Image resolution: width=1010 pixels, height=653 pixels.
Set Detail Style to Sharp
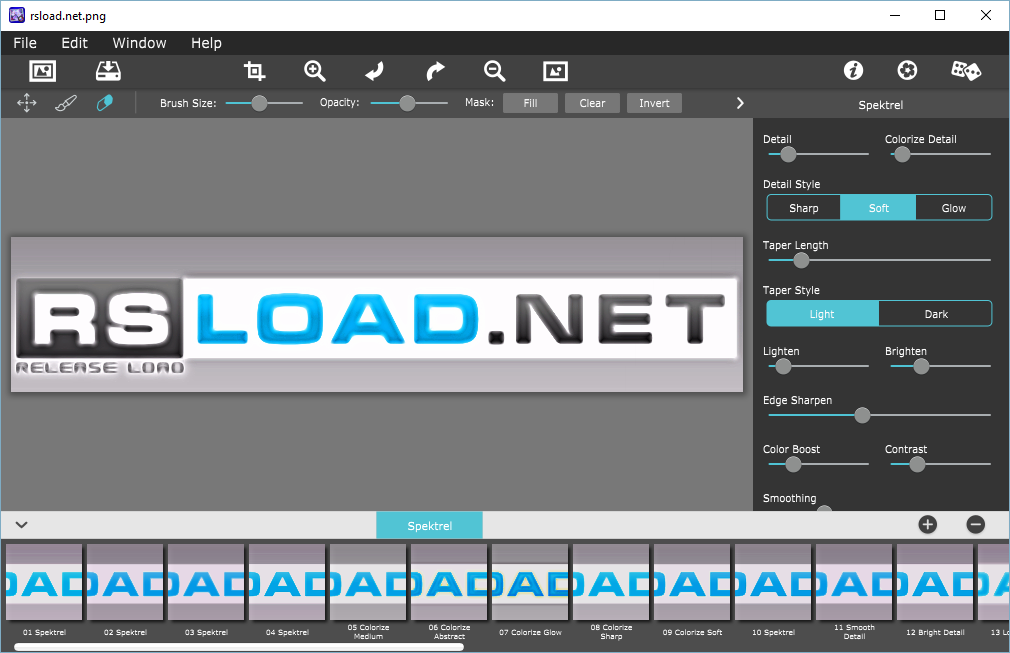click(804, 208)
